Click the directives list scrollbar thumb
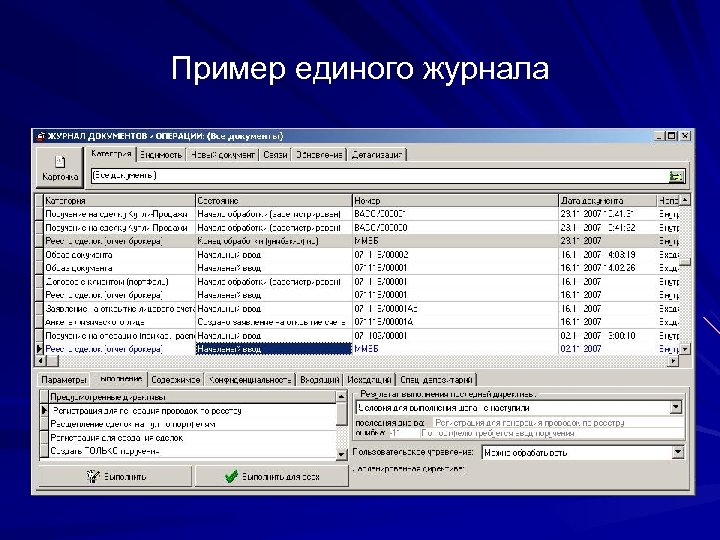Viewport: 720px width, 540px height. [x=341, y=413]
